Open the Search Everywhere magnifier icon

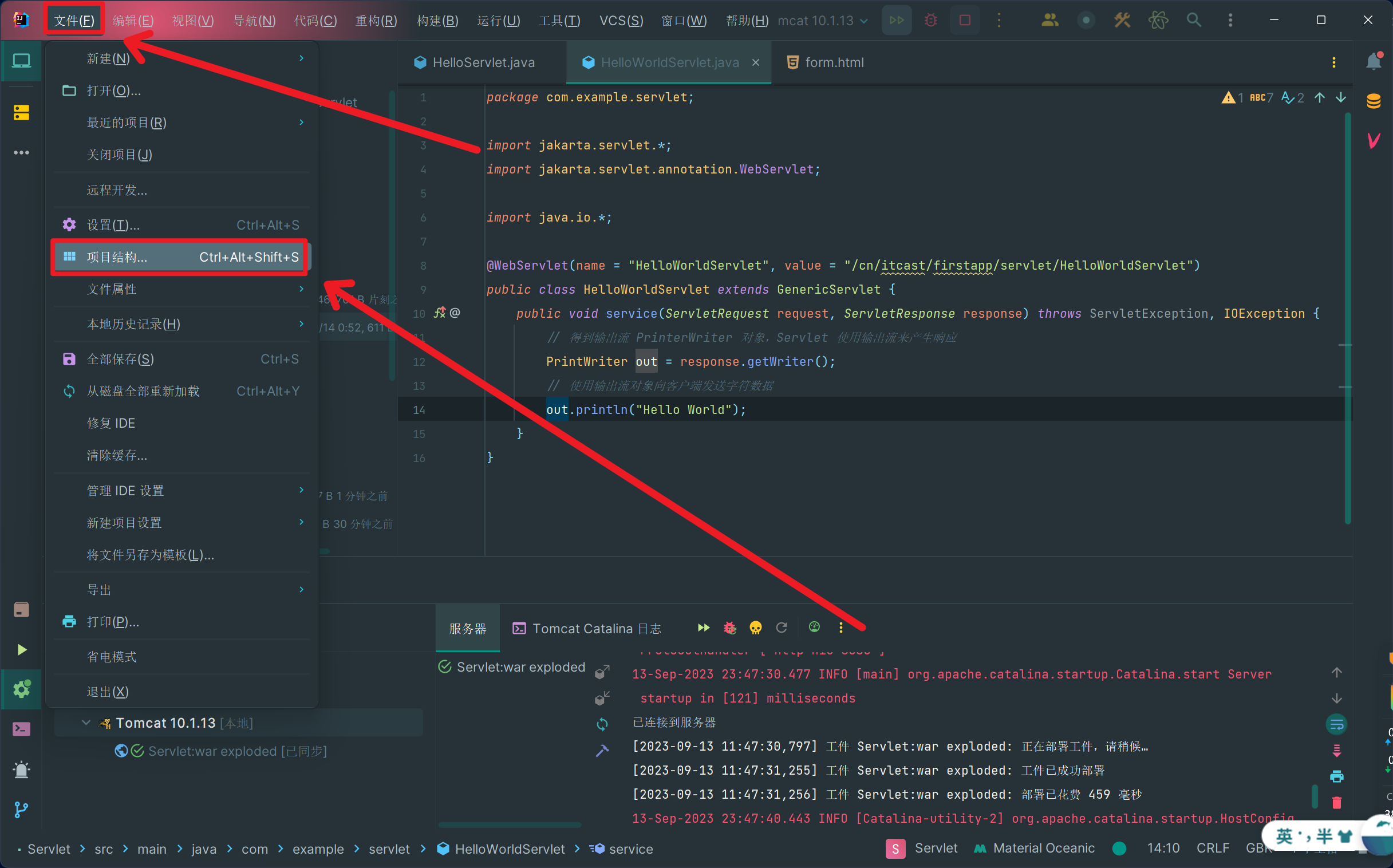click(x=1194, y=20)
